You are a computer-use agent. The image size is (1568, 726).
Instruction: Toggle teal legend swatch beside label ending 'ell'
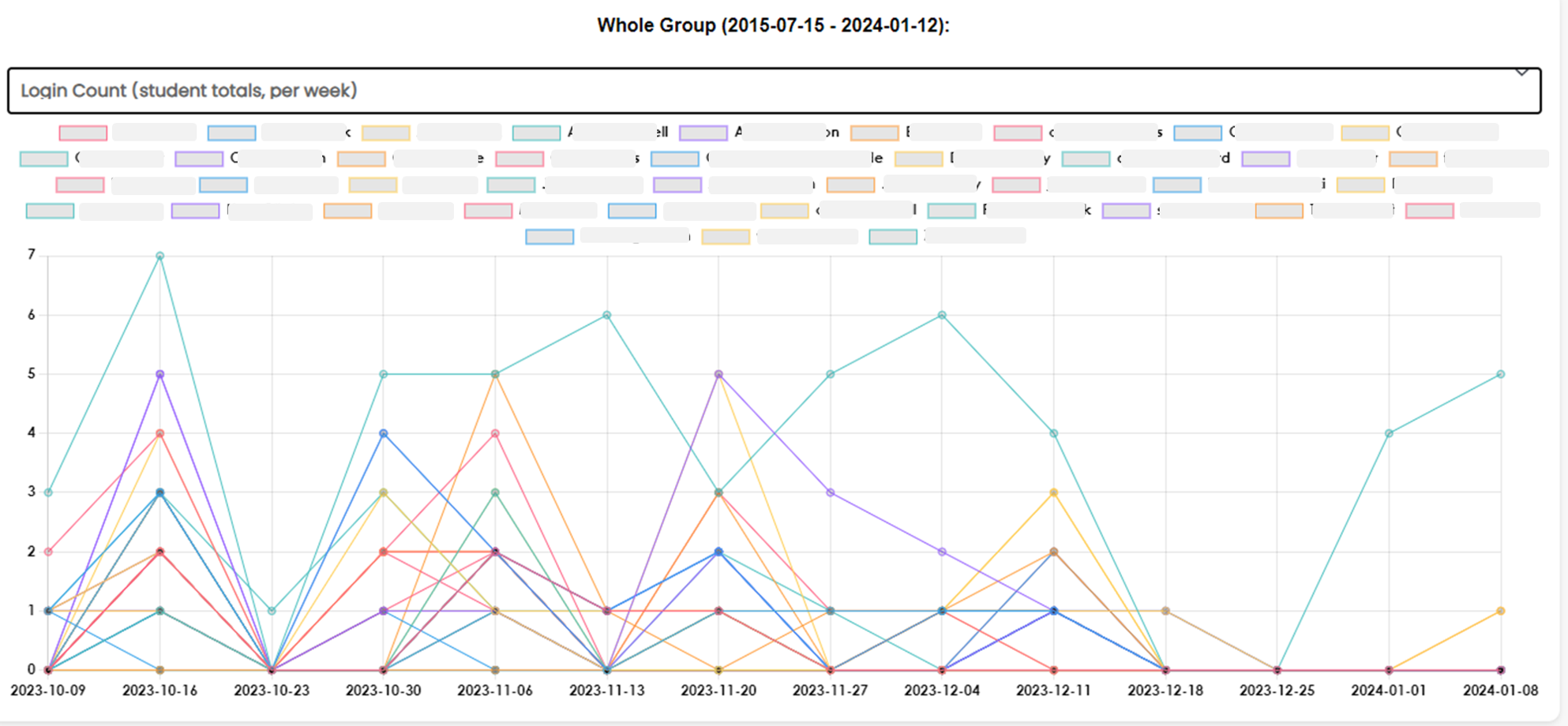(x=536, y=133)
